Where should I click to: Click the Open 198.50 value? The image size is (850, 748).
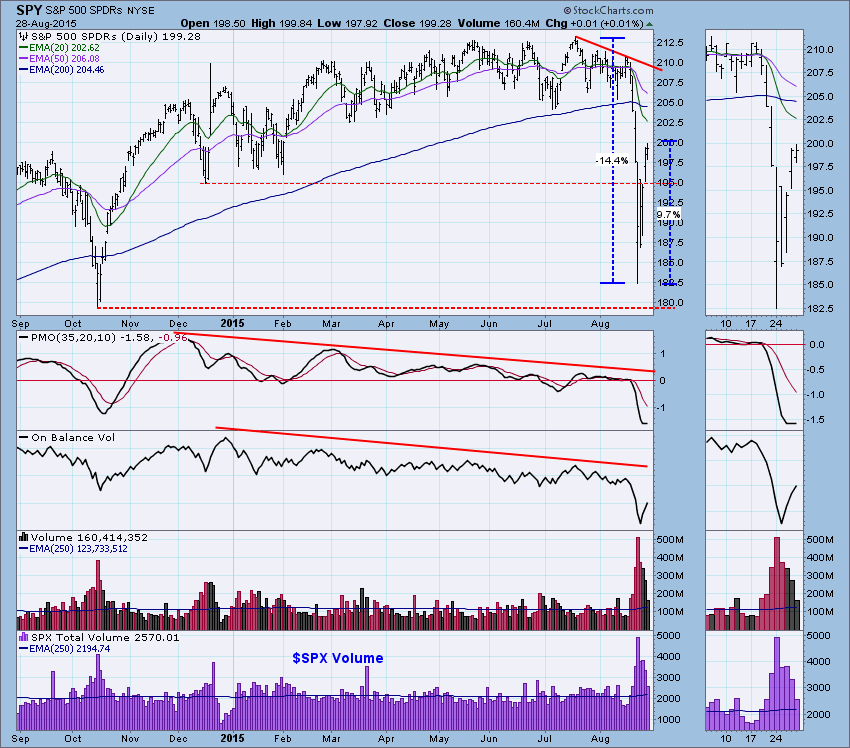(x=212, y=23)
